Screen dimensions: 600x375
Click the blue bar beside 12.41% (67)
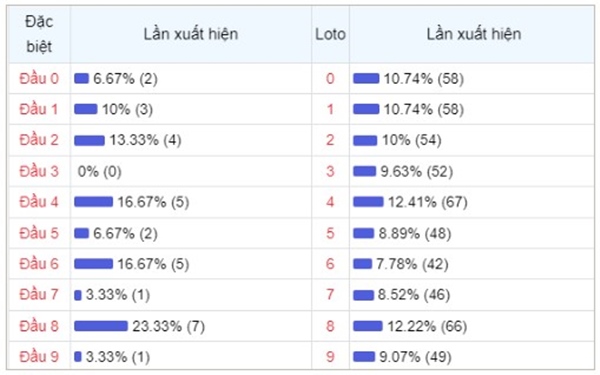(x=368, y=202)
